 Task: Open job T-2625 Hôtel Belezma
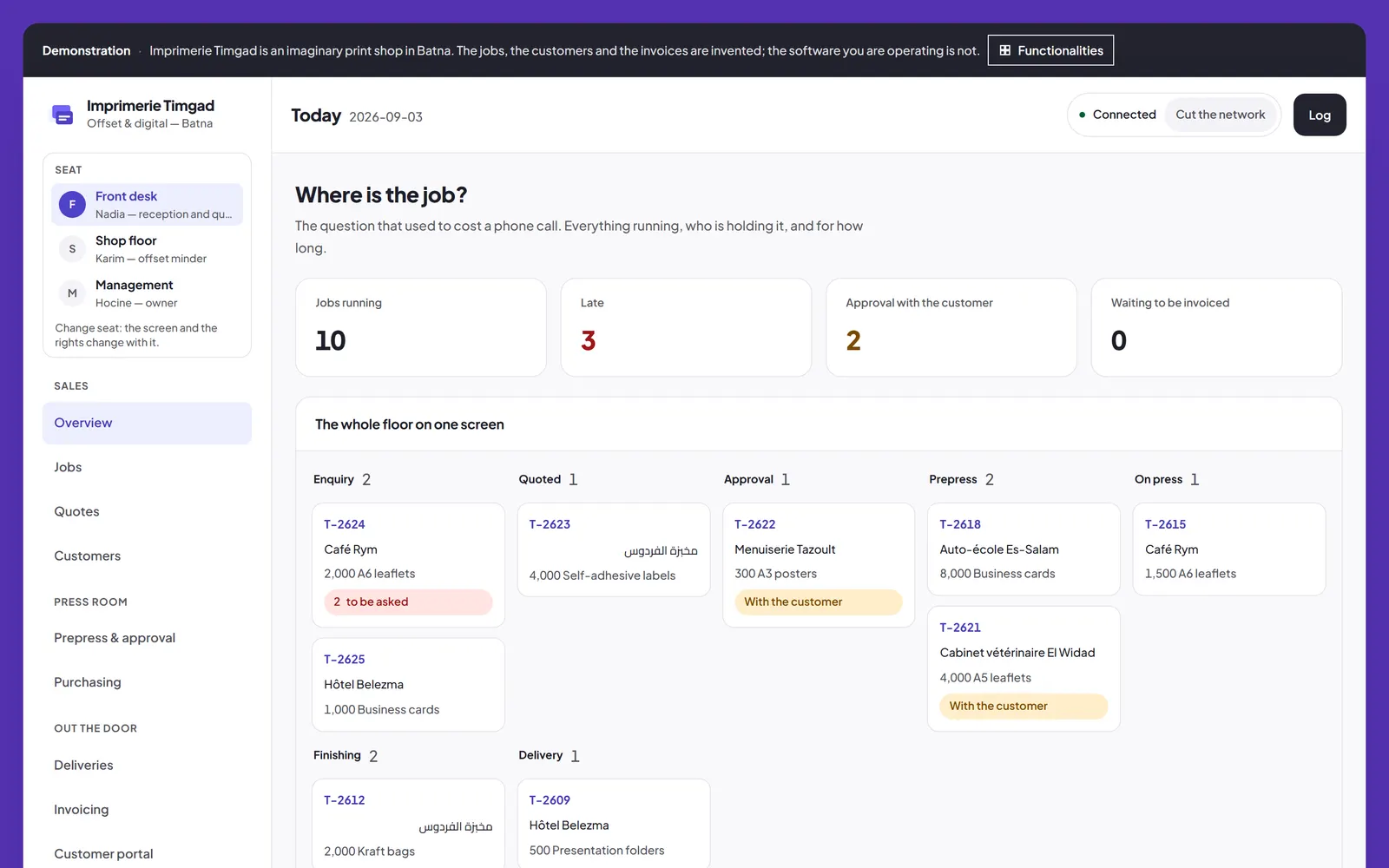click(408, 685)
